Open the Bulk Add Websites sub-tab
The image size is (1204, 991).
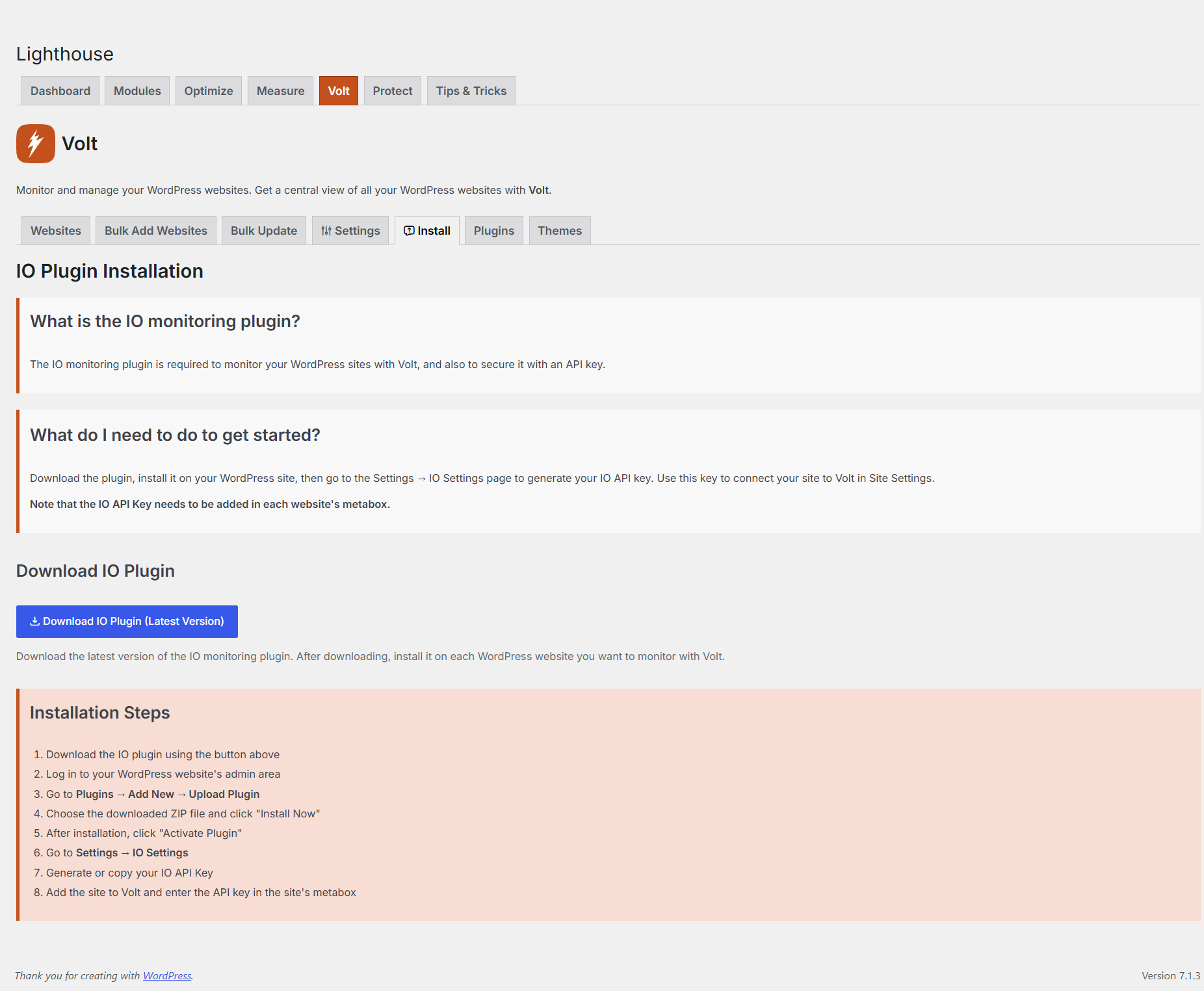pos(156,231)
